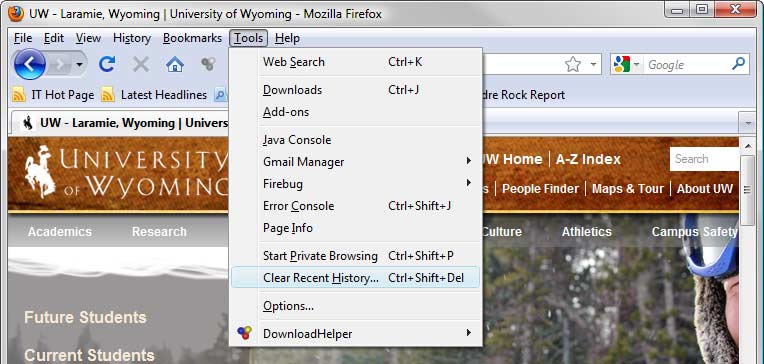764x364 pixels.
Task: Click the page vertical scrollbar thumb
Action: click(747, 190)
